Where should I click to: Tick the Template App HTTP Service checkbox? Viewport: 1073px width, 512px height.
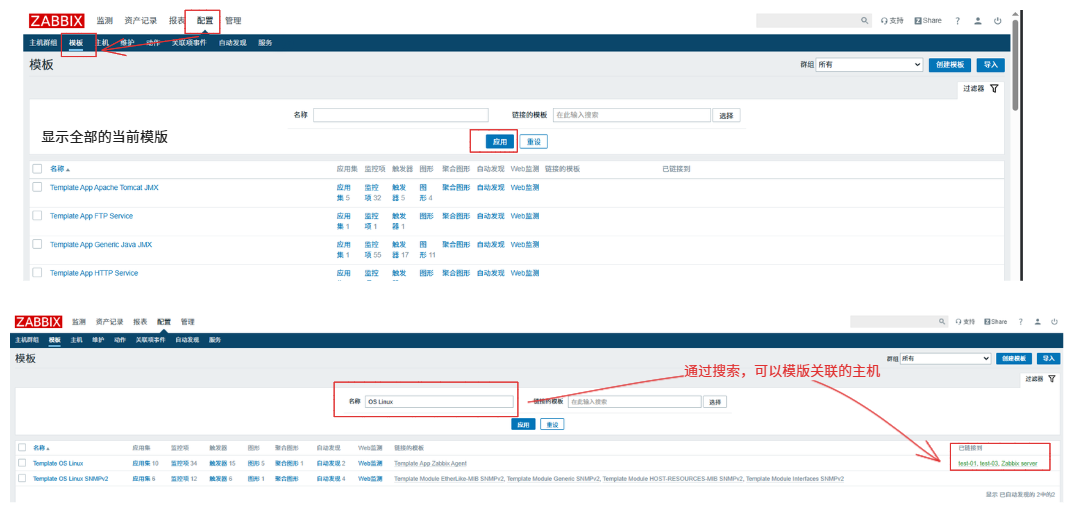pos(37,272)
